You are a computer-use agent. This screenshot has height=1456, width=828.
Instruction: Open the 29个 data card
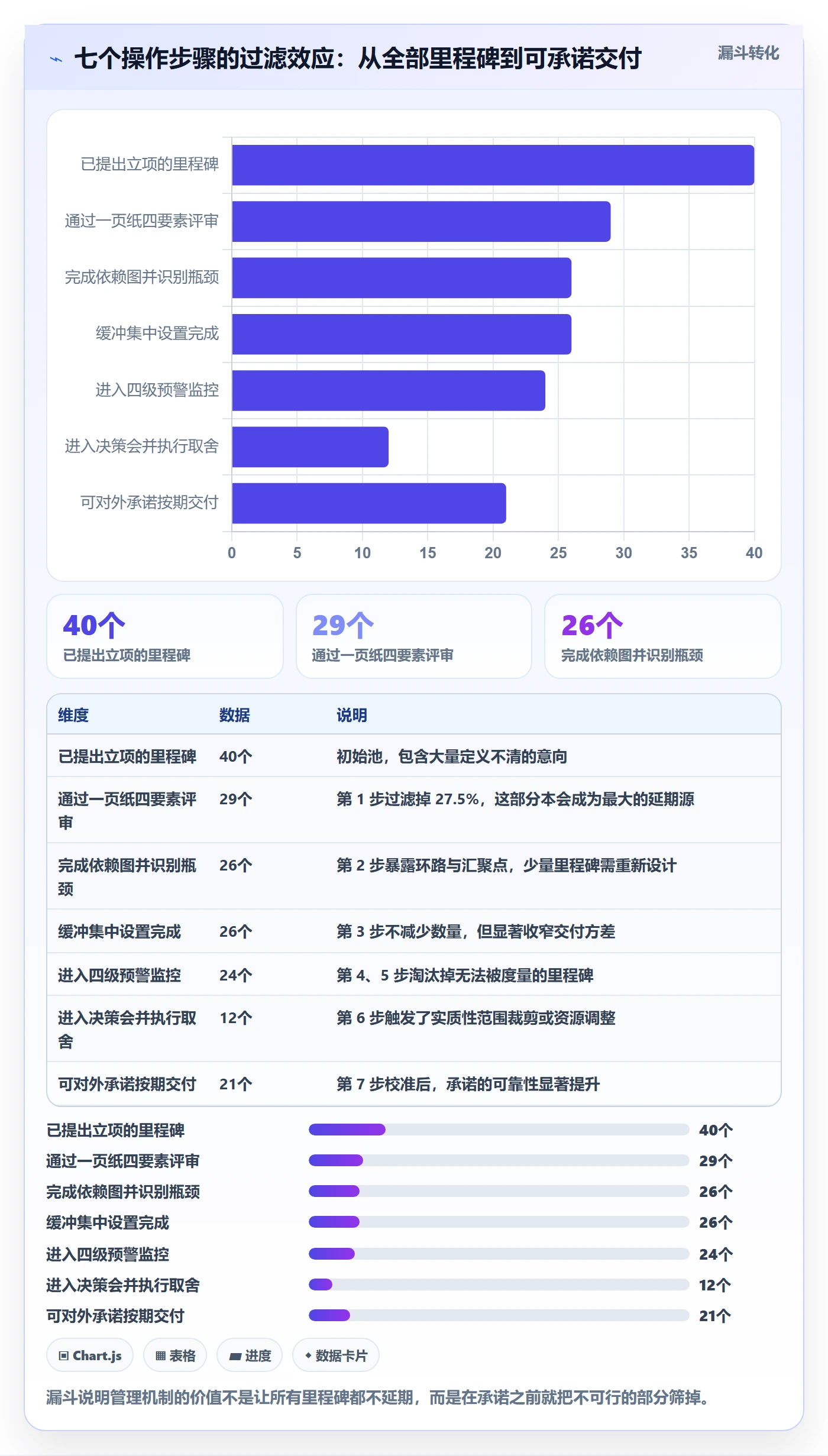[x=414, y=636]
